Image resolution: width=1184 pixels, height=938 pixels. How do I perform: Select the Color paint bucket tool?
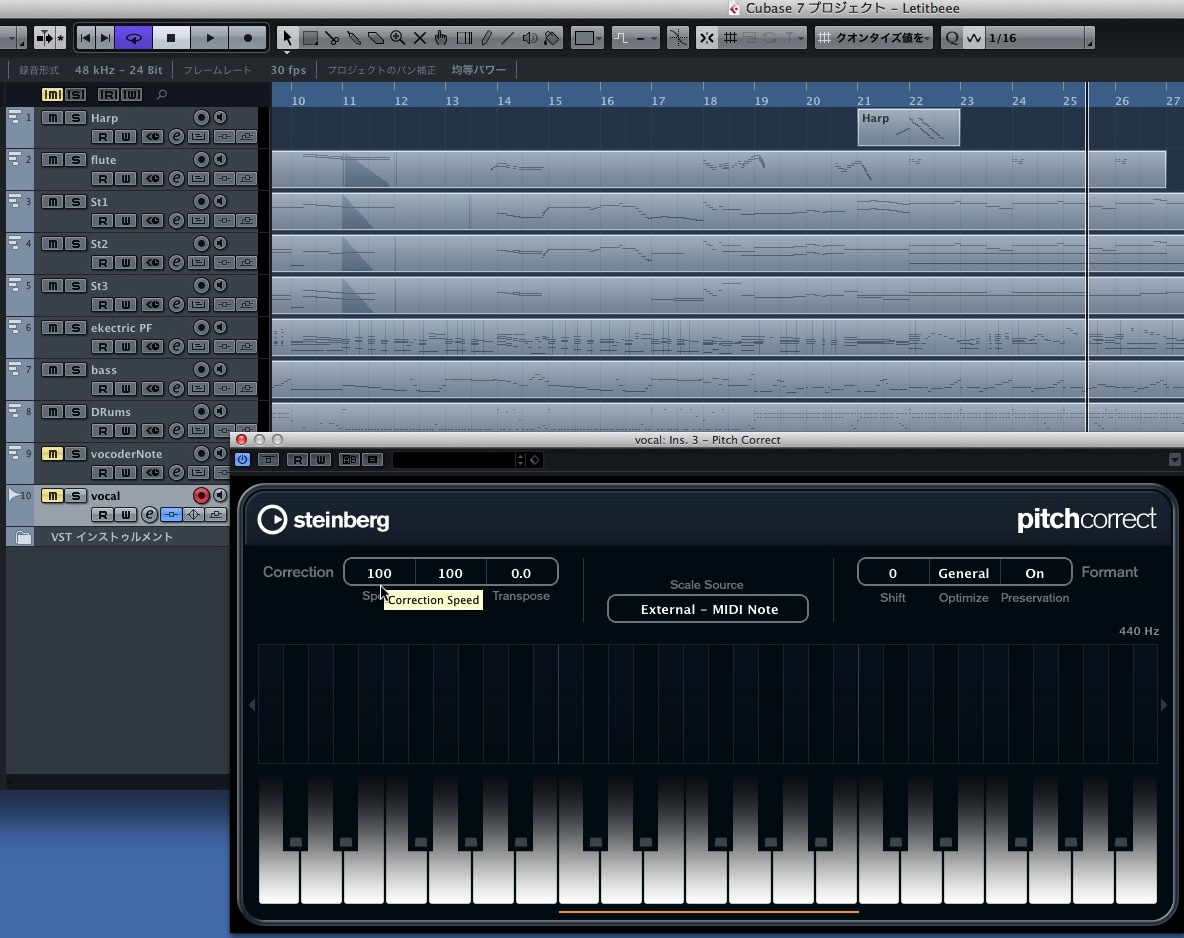[552, 38]
